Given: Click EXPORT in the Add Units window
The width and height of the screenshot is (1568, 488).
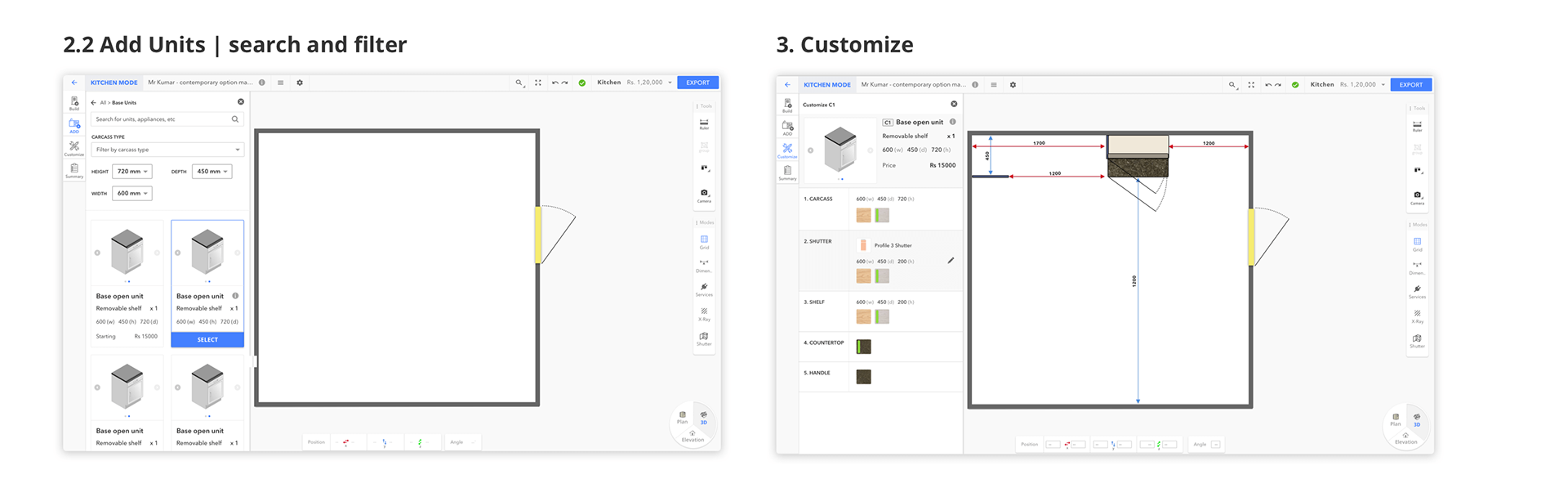Looking at the screenshot, I should pos(697,83).
